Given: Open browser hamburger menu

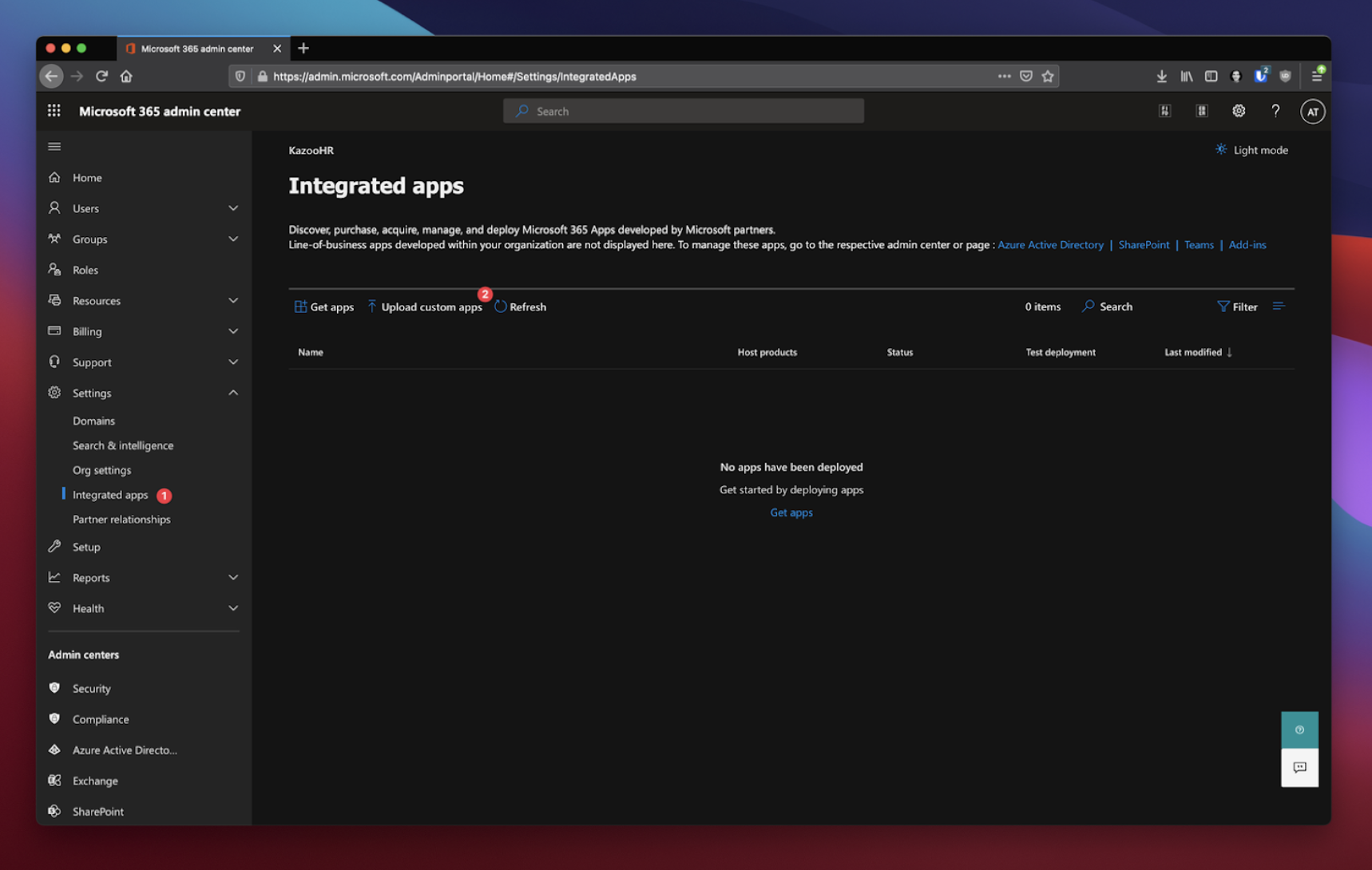Looking at the screenshot, I should 1316,76.
